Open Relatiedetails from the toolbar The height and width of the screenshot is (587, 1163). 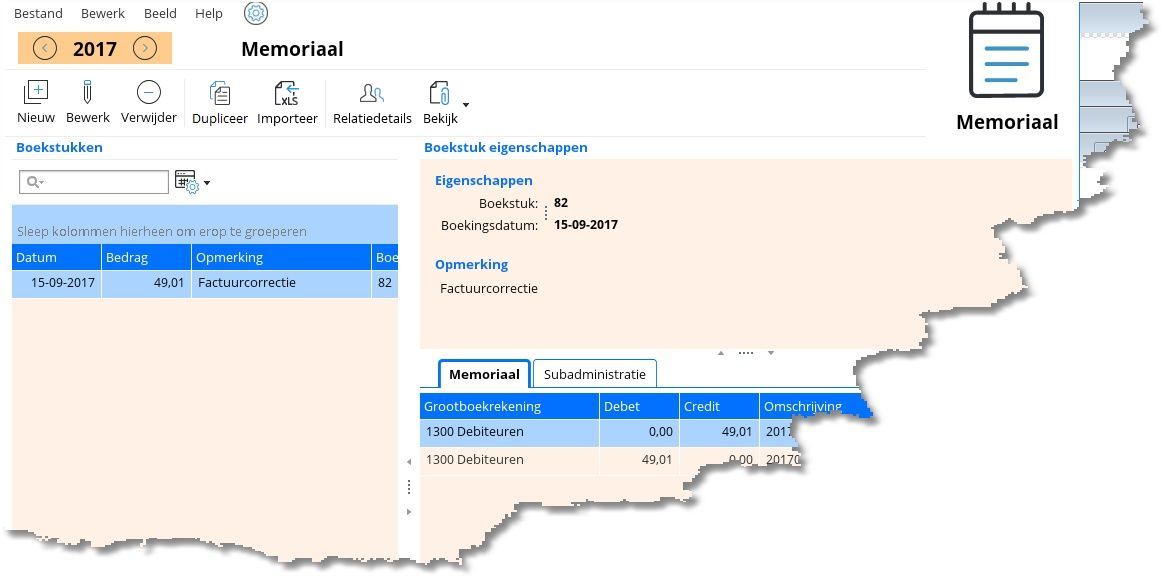pos(371,94)
